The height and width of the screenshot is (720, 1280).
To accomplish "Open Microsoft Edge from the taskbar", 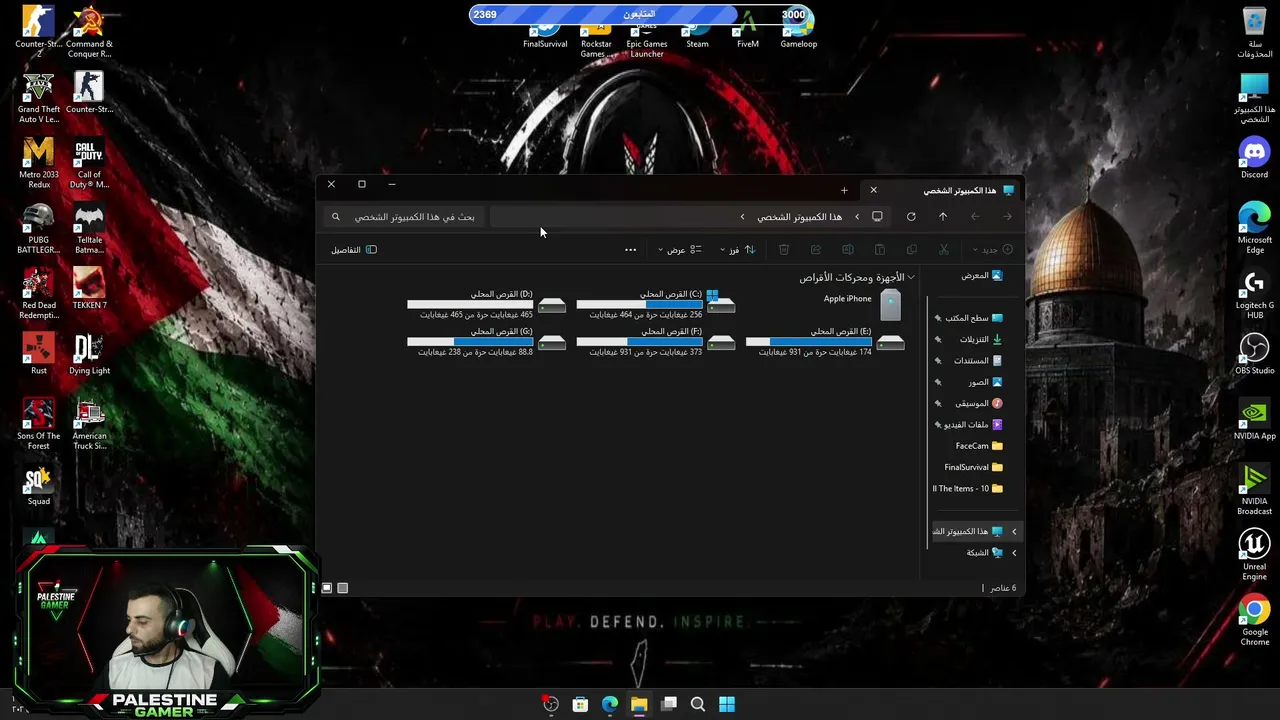I will point(610,704).
